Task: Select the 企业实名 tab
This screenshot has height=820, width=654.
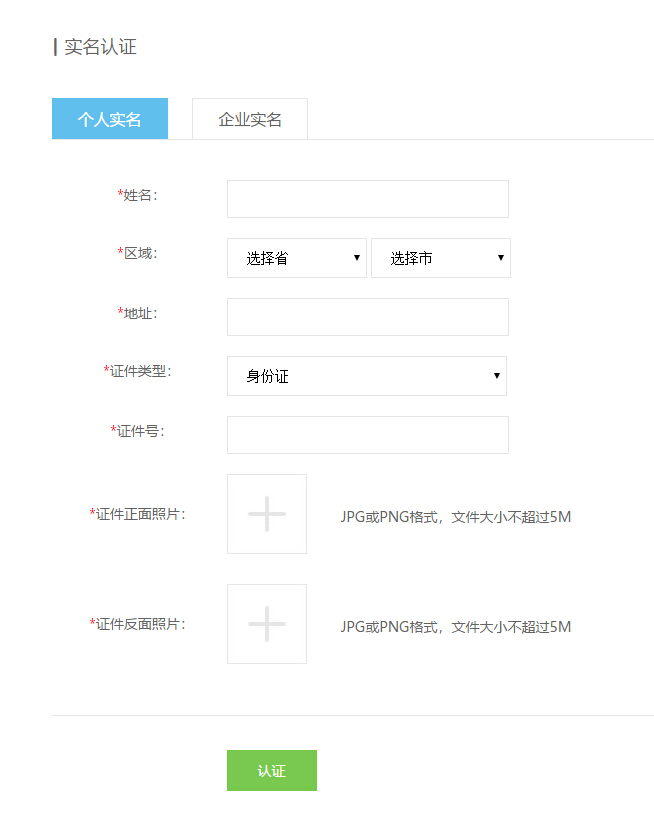Action: pyautogui.click(x=250, y=119)
